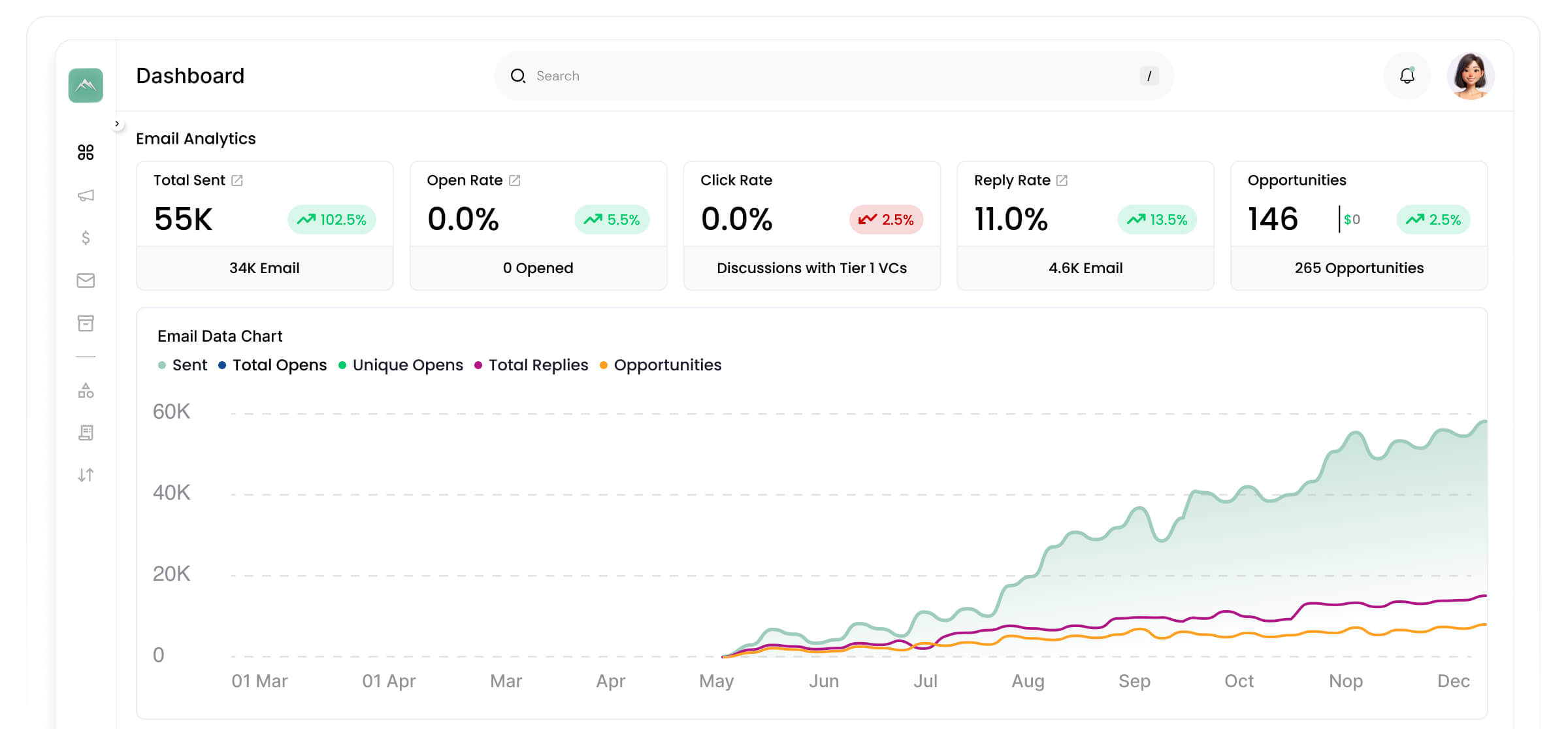Viewport: 1568px width, 729px height.
Task: Click the up-down arrows sidebar icon
Action: 86,475
